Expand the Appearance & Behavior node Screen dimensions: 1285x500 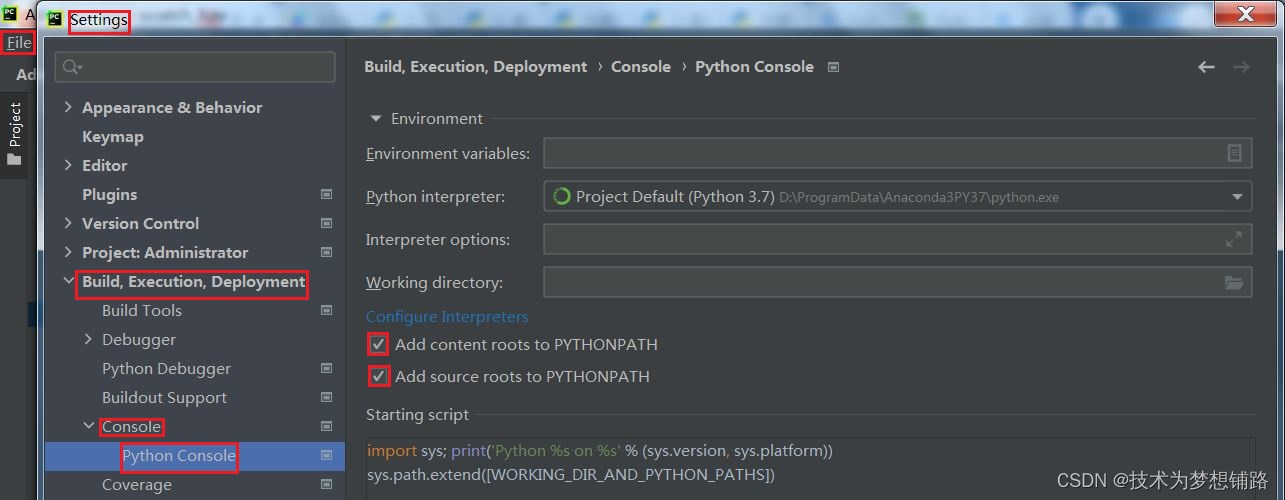[68, 107]
